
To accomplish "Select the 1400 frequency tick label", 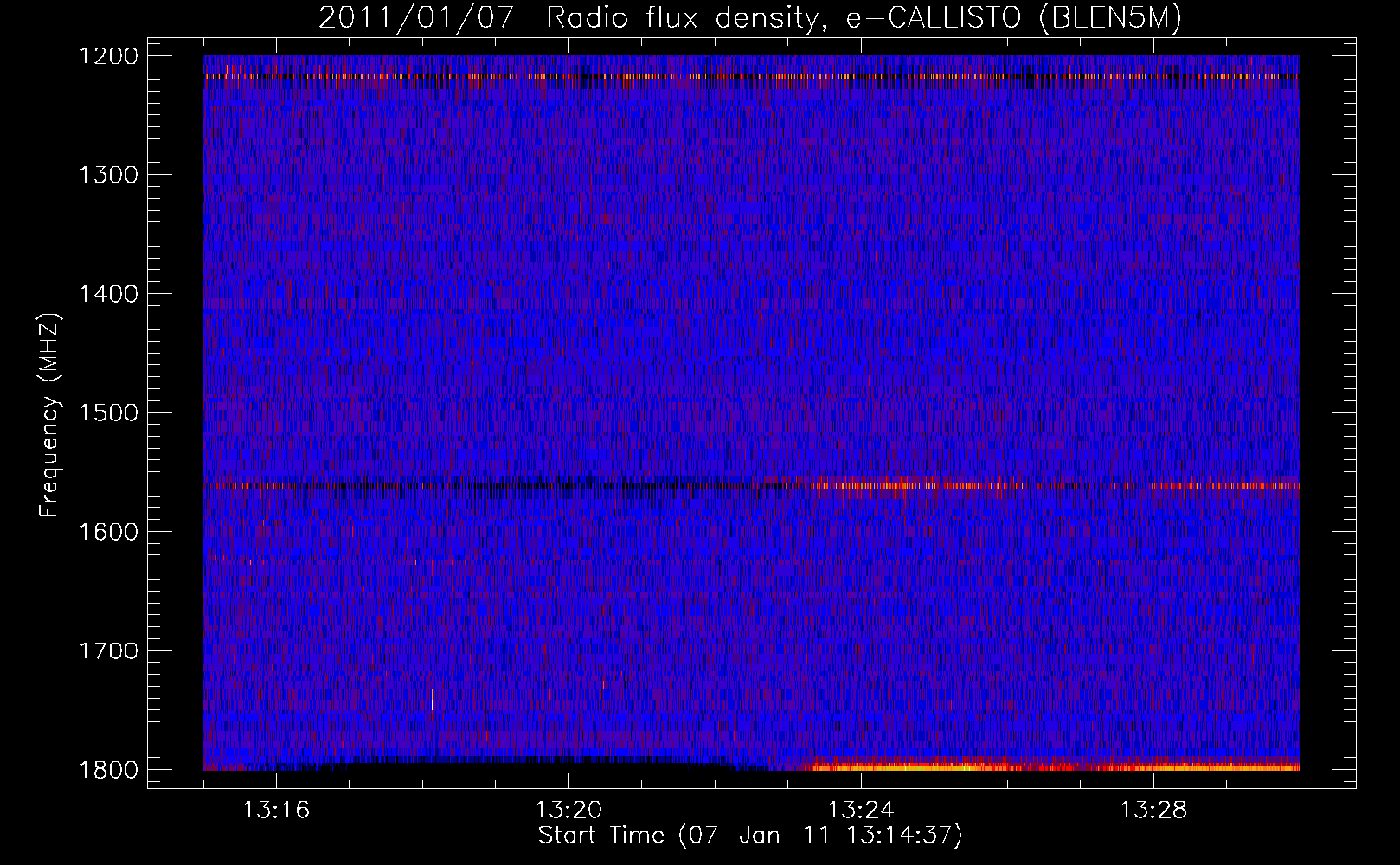I will [x=108, y=294].
